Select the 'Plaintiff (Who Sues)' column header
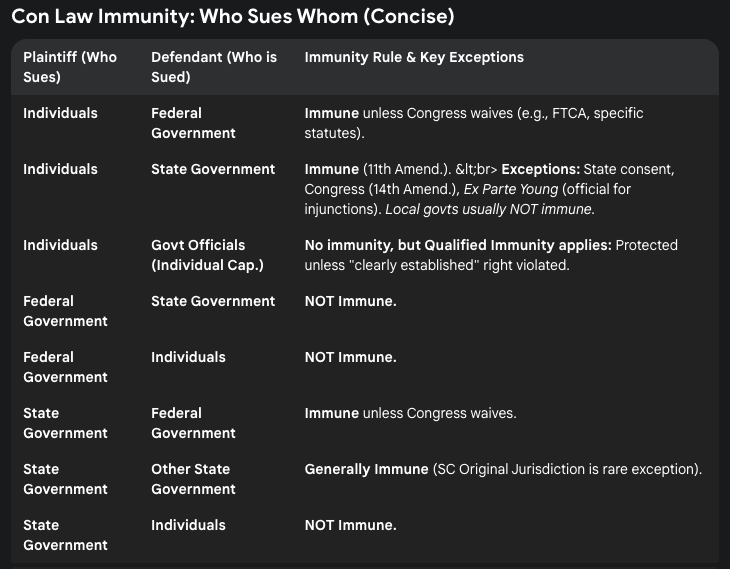Viewport: 730px width, 569px height. pos(70,67)
